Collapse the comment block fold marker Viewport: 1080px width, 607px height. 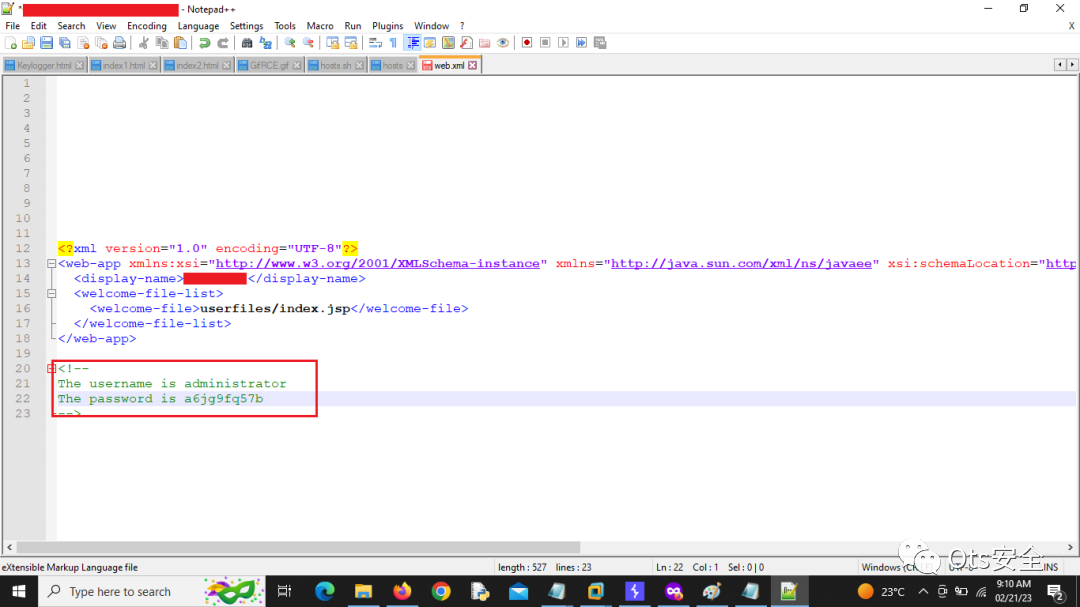[51, 369]
